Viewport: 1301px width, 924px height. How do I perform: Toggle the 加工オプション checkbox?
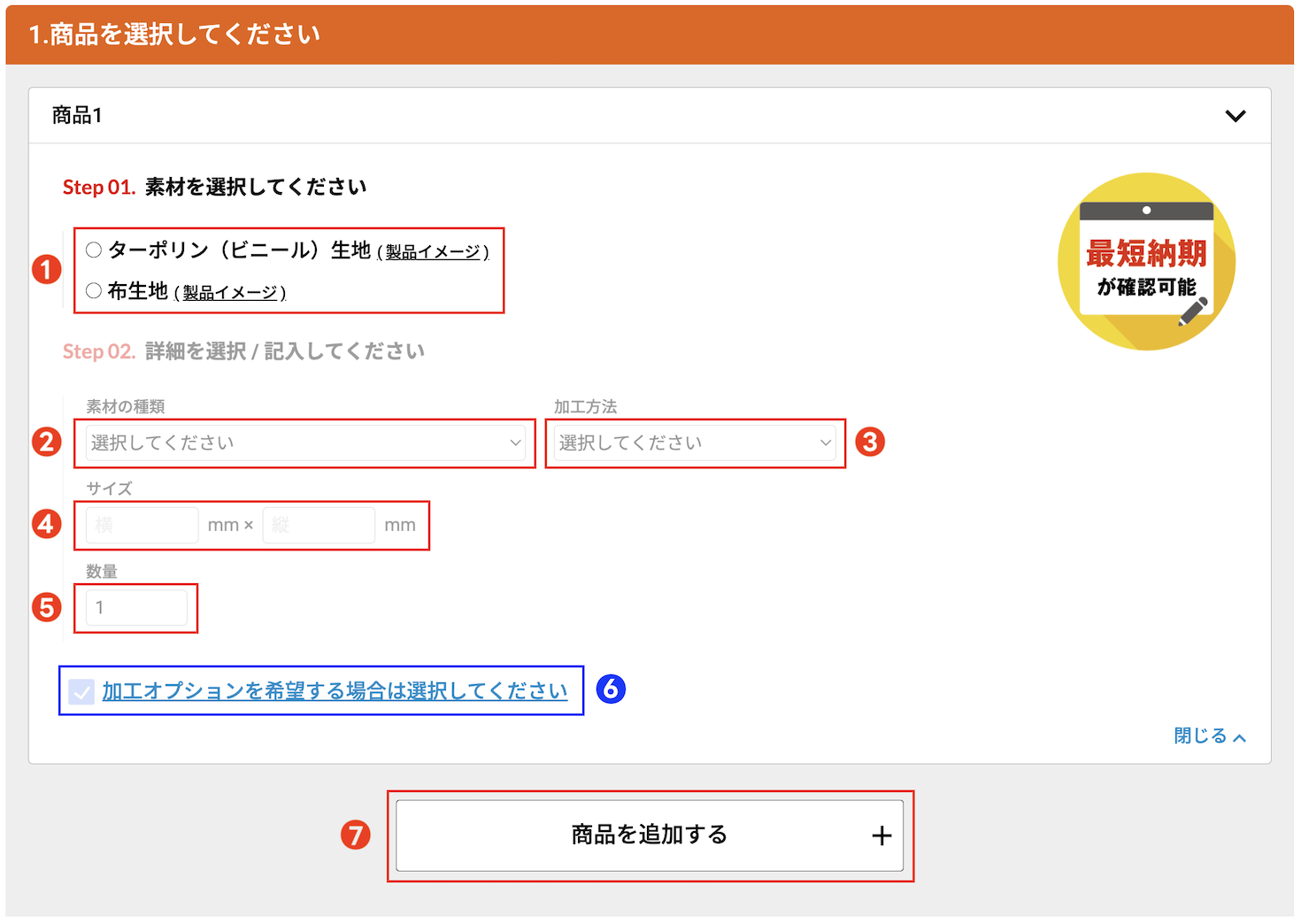click(x=81, y=691)
